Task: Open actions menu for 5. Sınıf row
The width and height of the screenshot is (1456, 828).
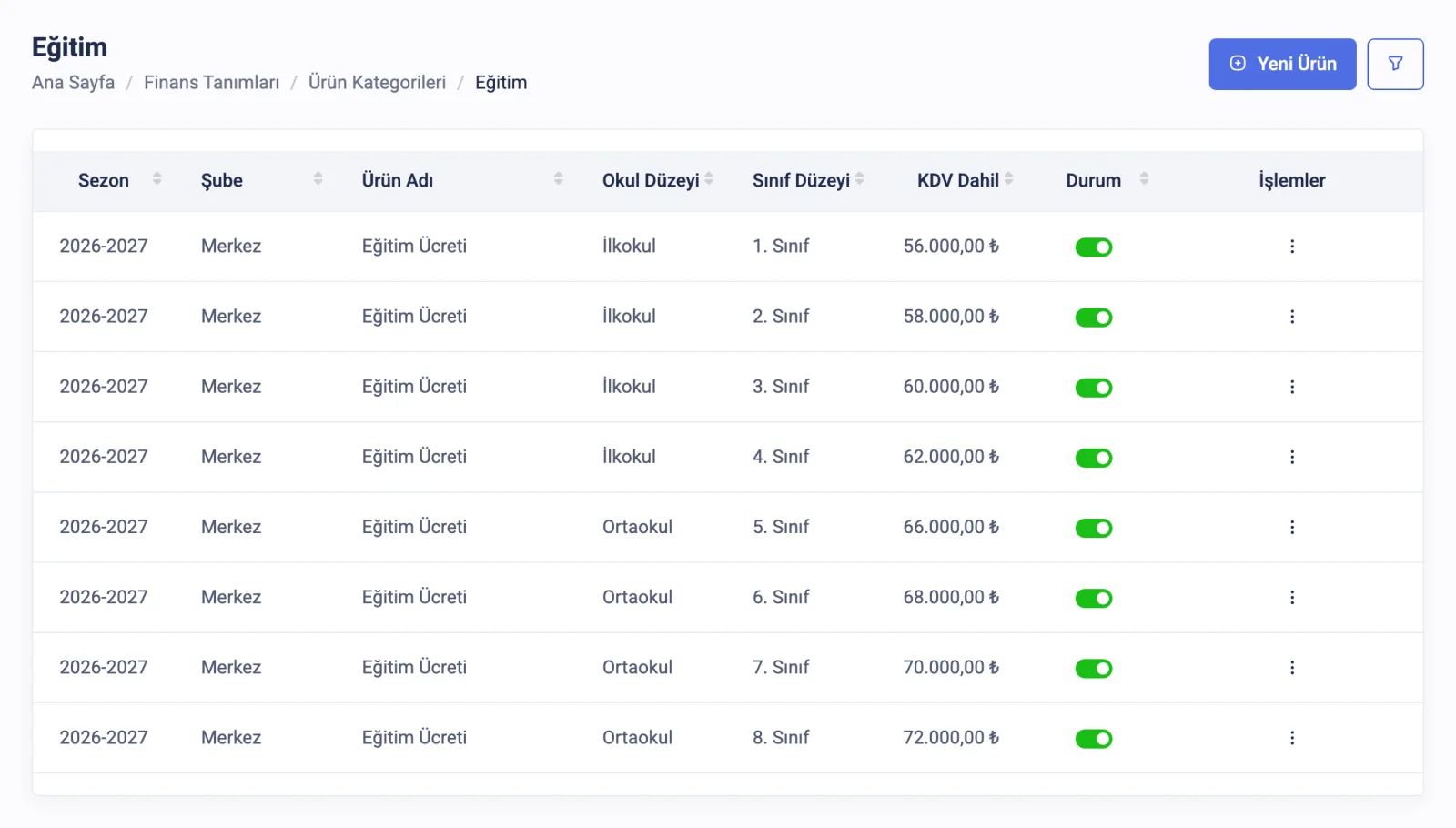Action: click(1292, 527)
